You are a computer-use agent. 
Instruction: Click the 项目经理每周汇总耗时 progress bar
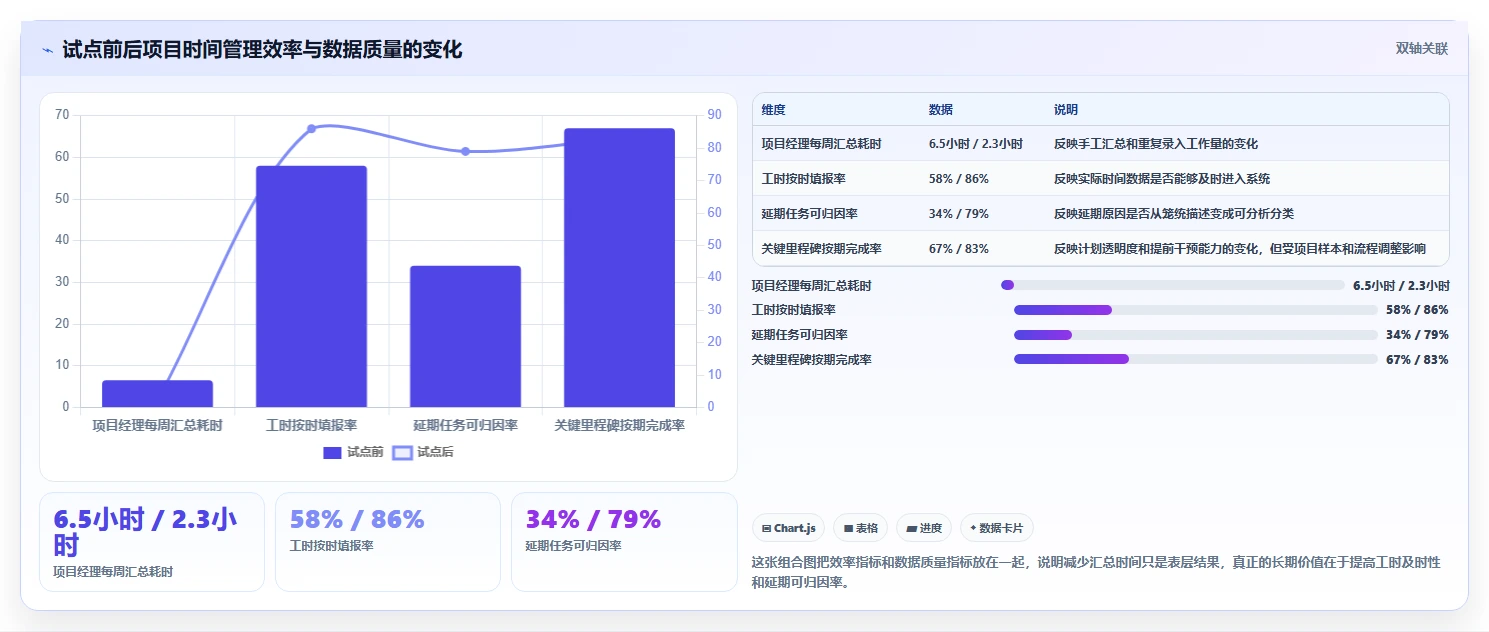coord(1173,285)
